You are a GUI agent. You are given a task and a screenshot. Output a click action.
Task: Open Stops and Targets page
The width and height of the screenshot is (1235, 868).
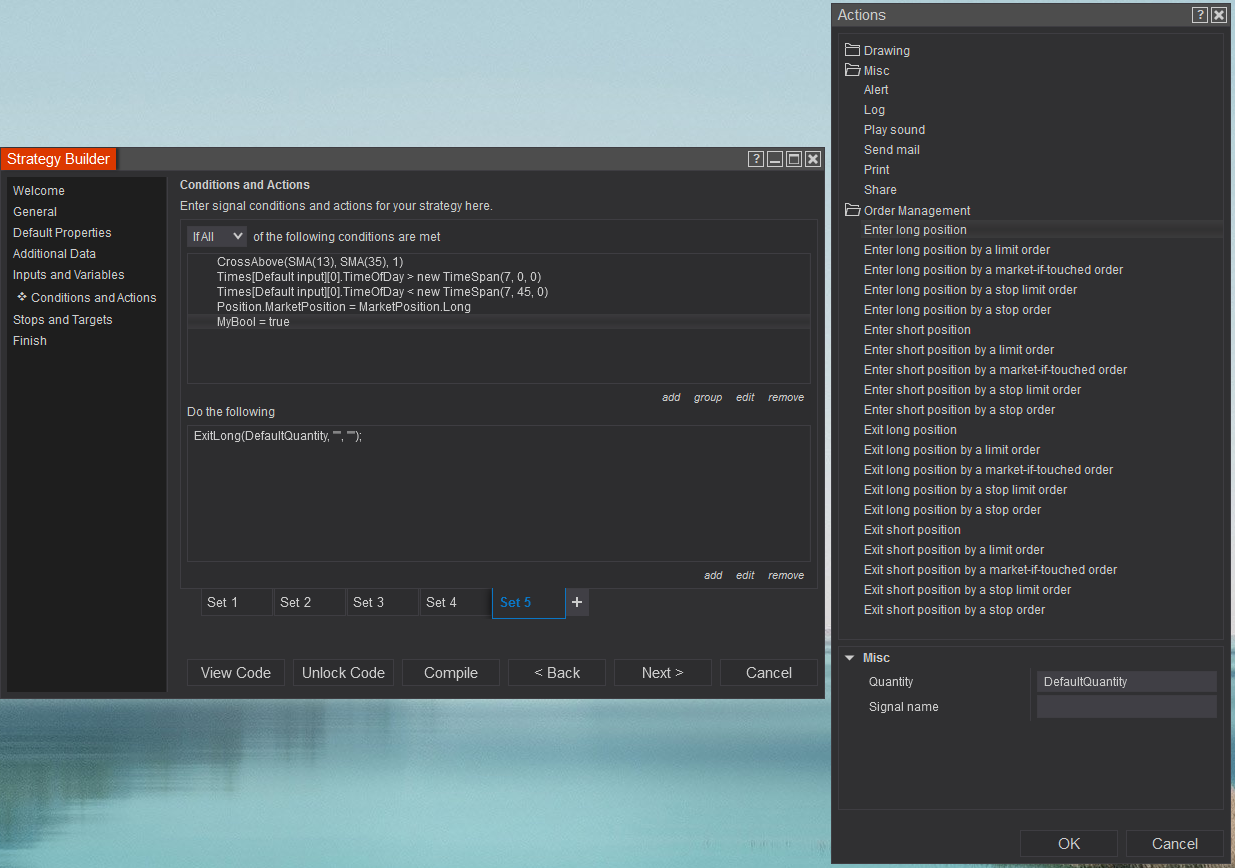click(63, 320)
